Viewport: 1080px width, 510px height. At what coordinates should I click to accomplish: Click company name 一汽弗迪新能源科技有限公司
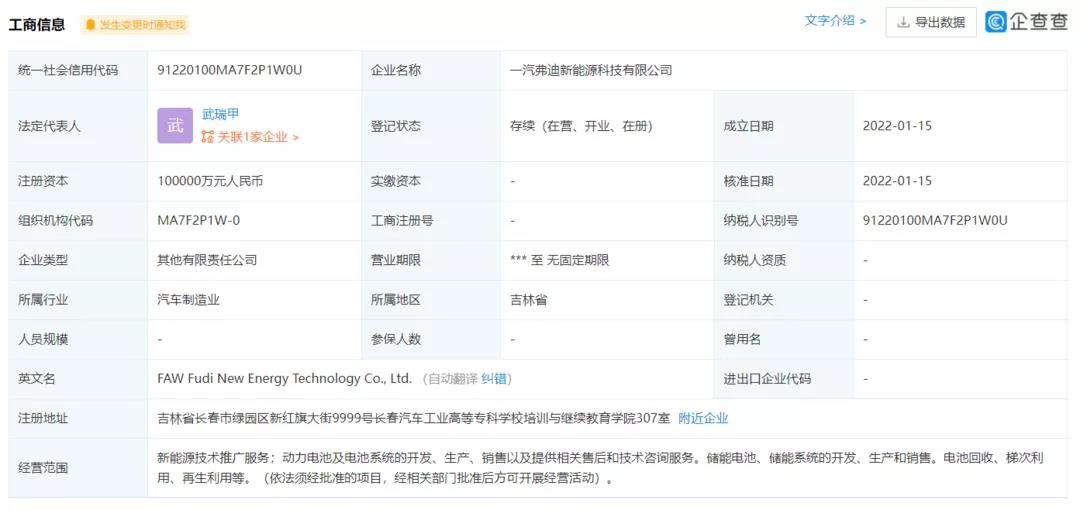[590, 70]
